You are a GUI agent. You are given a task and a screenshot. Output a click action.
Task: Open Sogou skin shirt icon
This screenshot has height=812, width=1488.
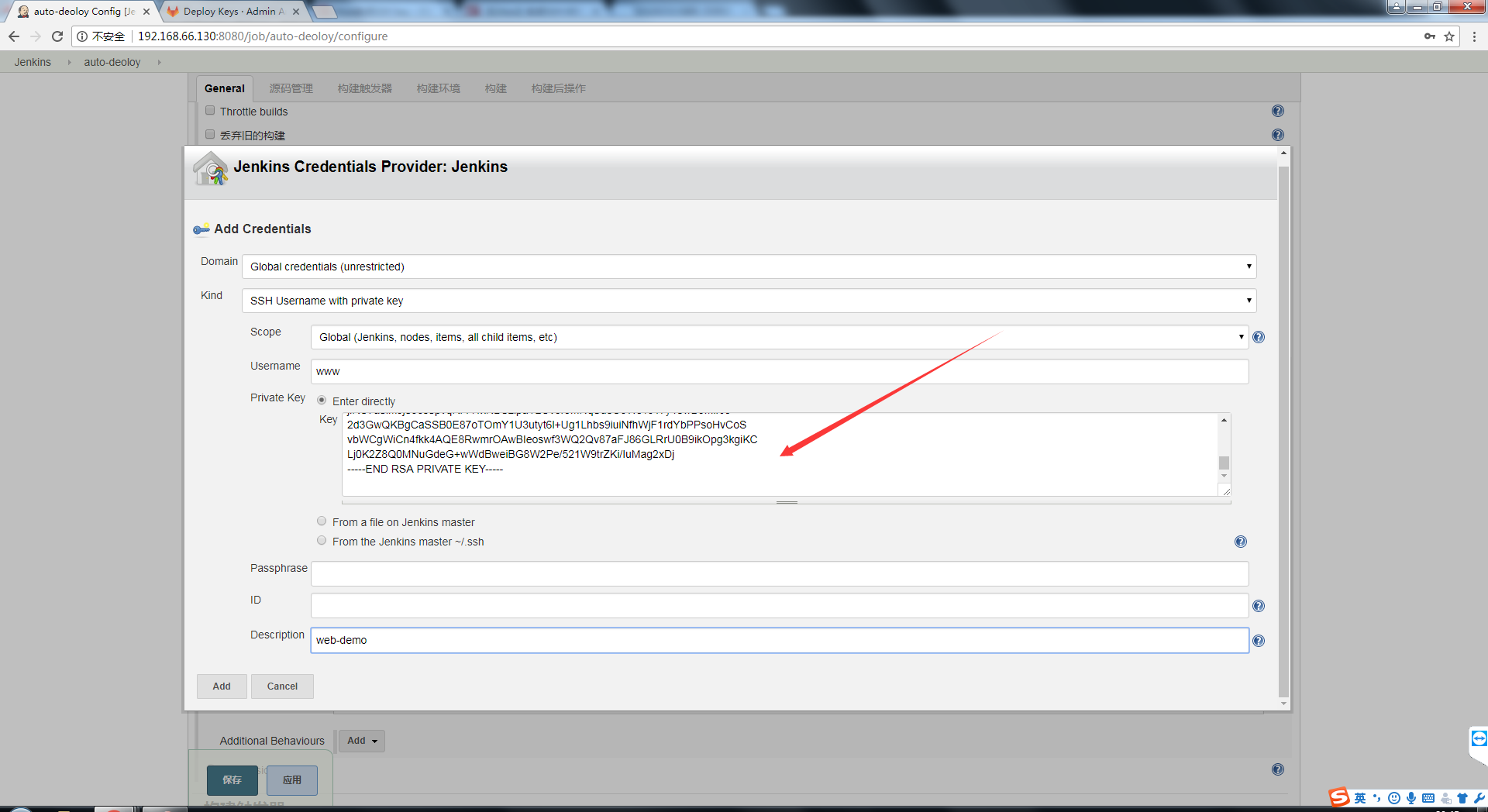pos(1462,798)
